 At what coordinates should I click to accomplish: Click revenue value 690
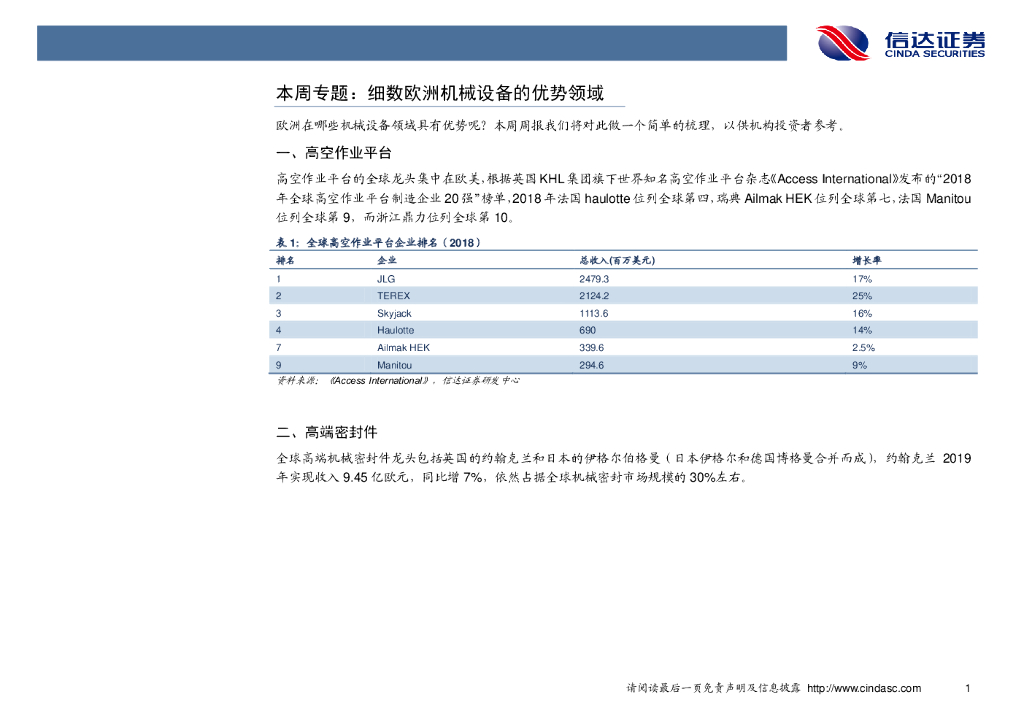[x=587, y=330]
